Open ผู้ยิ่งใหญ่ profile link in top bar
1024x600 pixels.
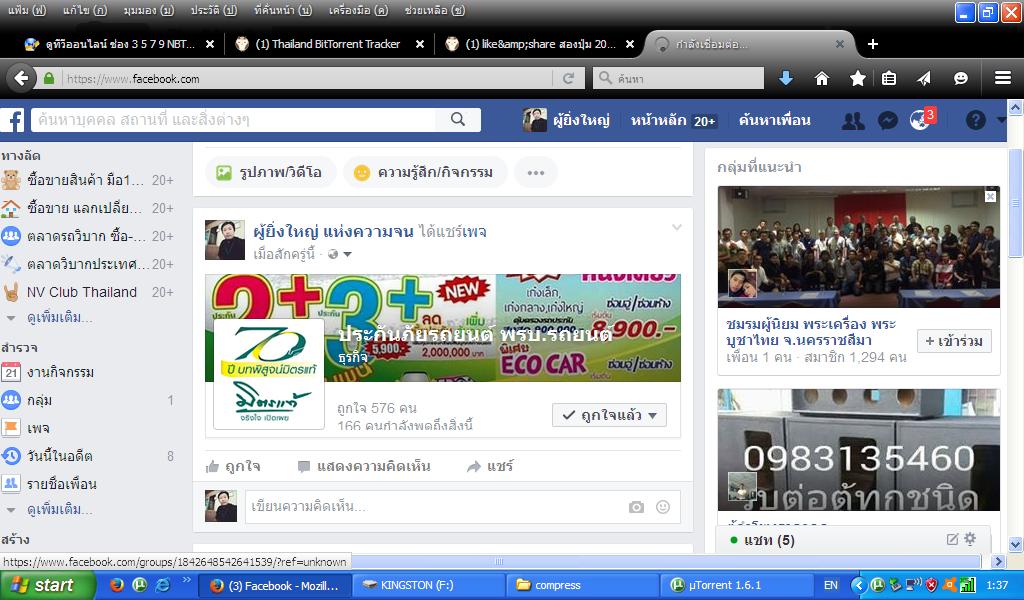[566, 120]
